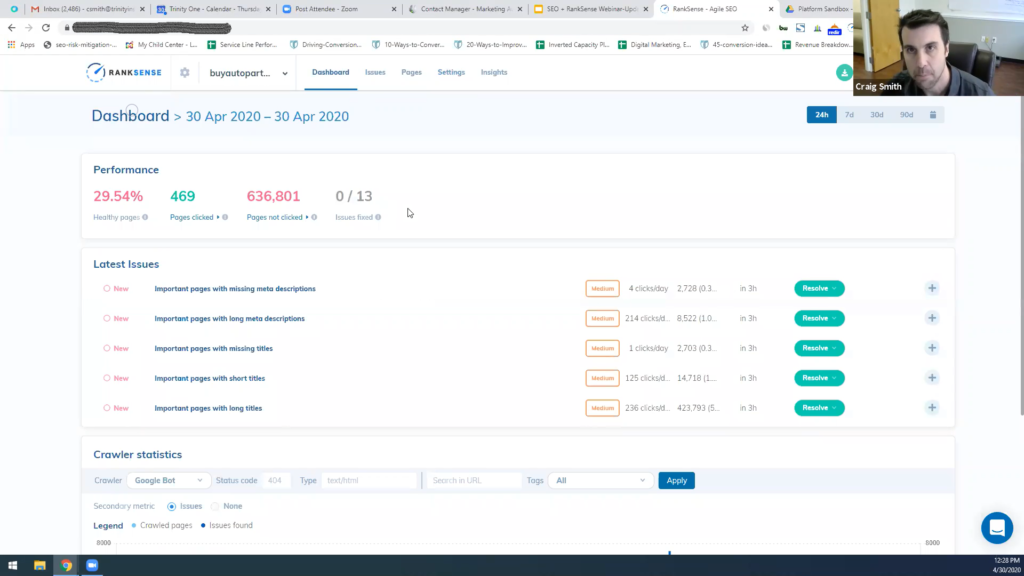Select the 90d time range
Screen dimensions: 1024x576
pyautogui.click(x=906, y=115)
